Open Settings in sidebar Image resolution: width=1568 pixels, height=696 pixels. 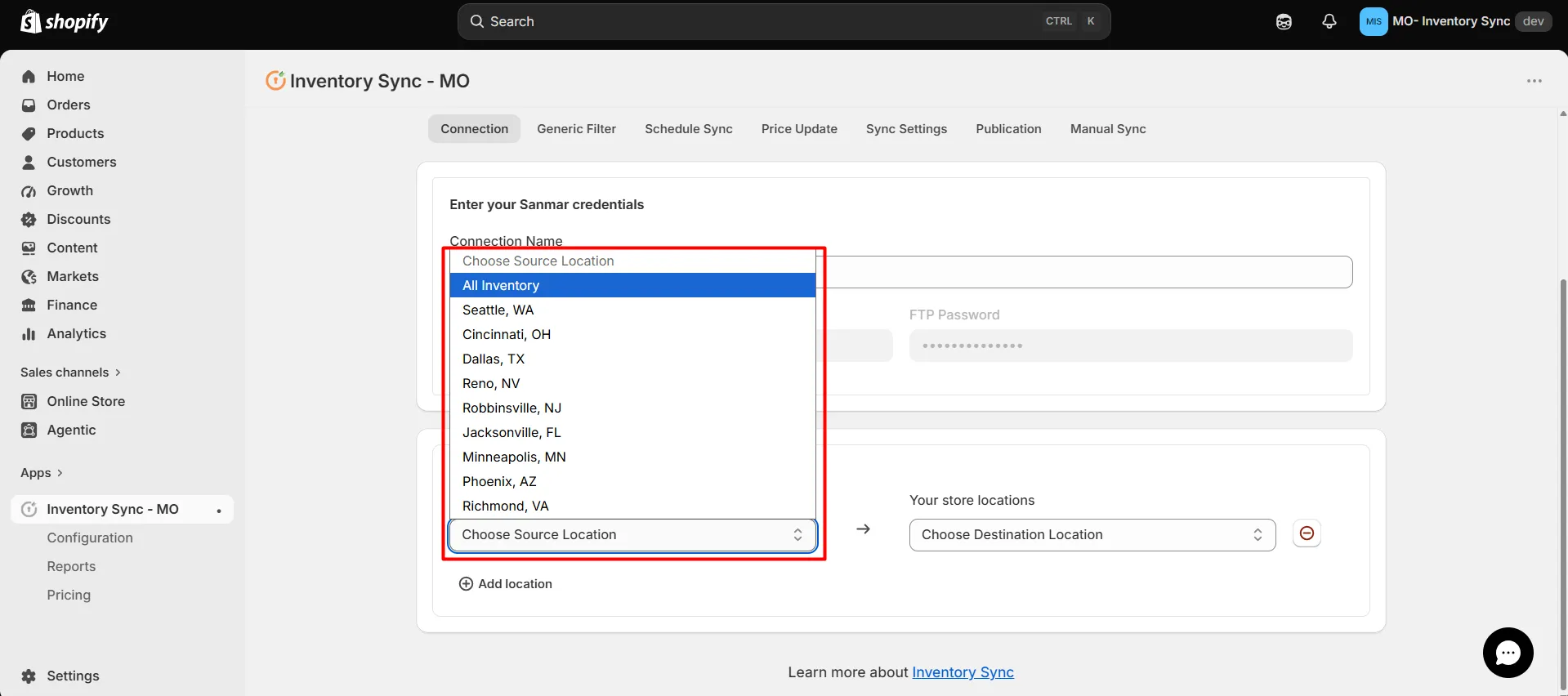(x=73, y=676)
